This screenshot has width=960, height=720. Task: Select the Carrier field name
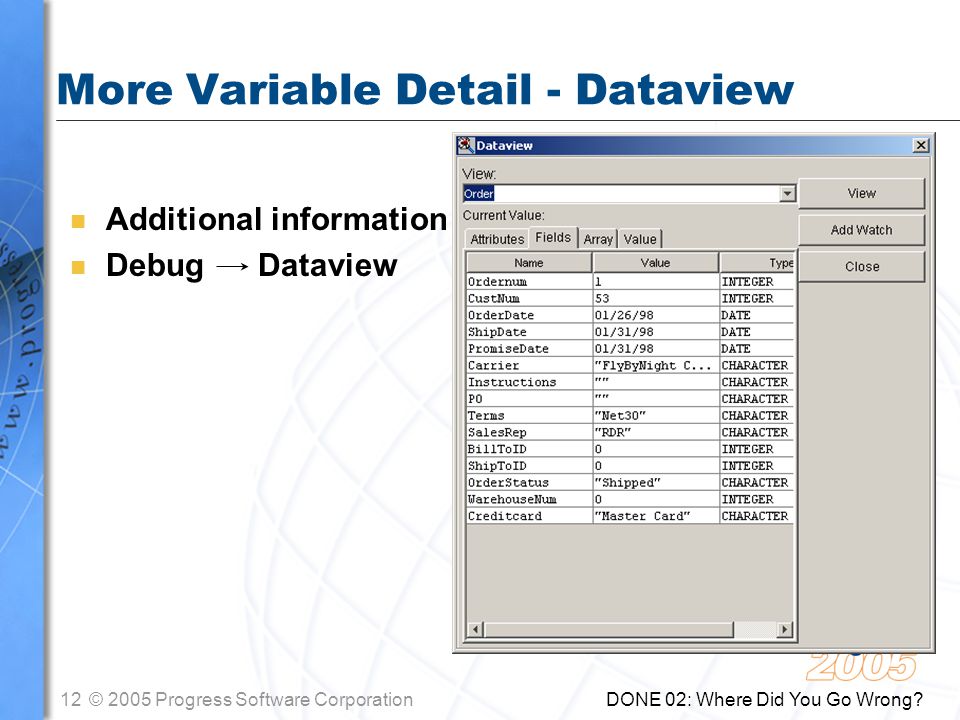tap(493, 366)
